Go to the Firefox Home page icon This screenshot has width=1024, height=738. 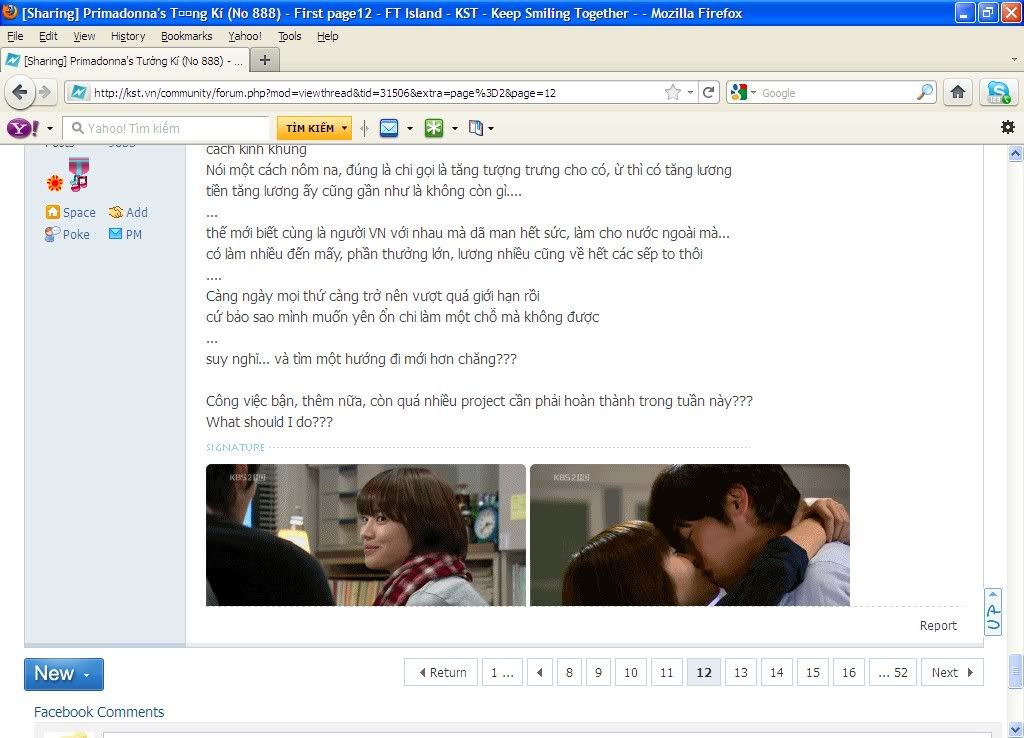pos(958,92)
